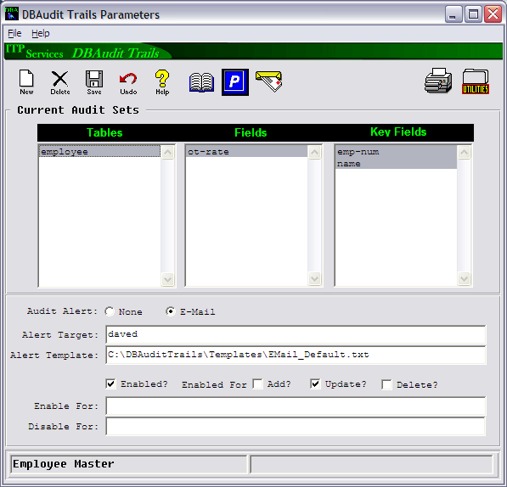Click the Enable For input field

tap(296, 406)
